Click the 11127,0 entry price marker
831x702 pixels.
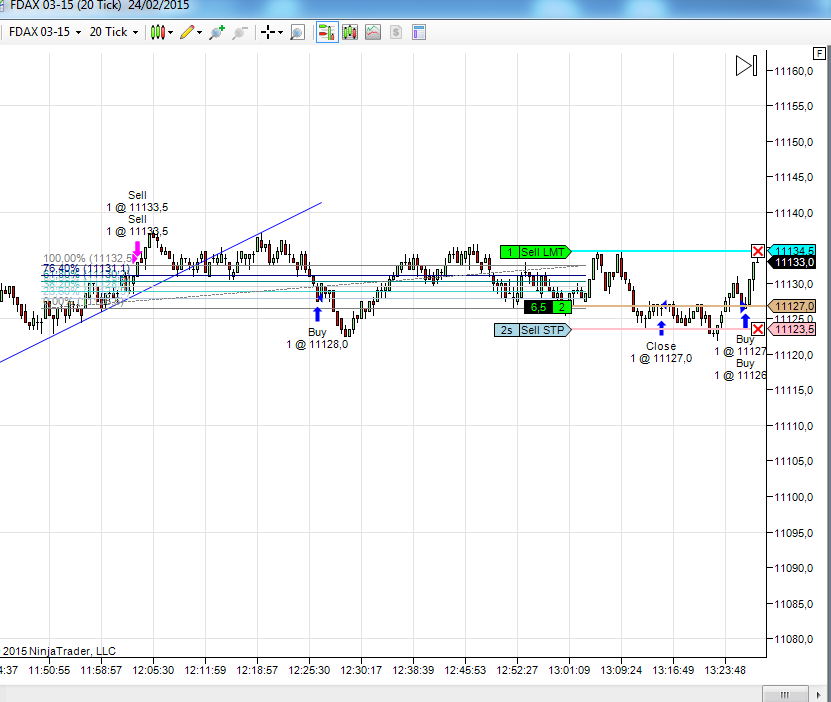pos(792,306)
